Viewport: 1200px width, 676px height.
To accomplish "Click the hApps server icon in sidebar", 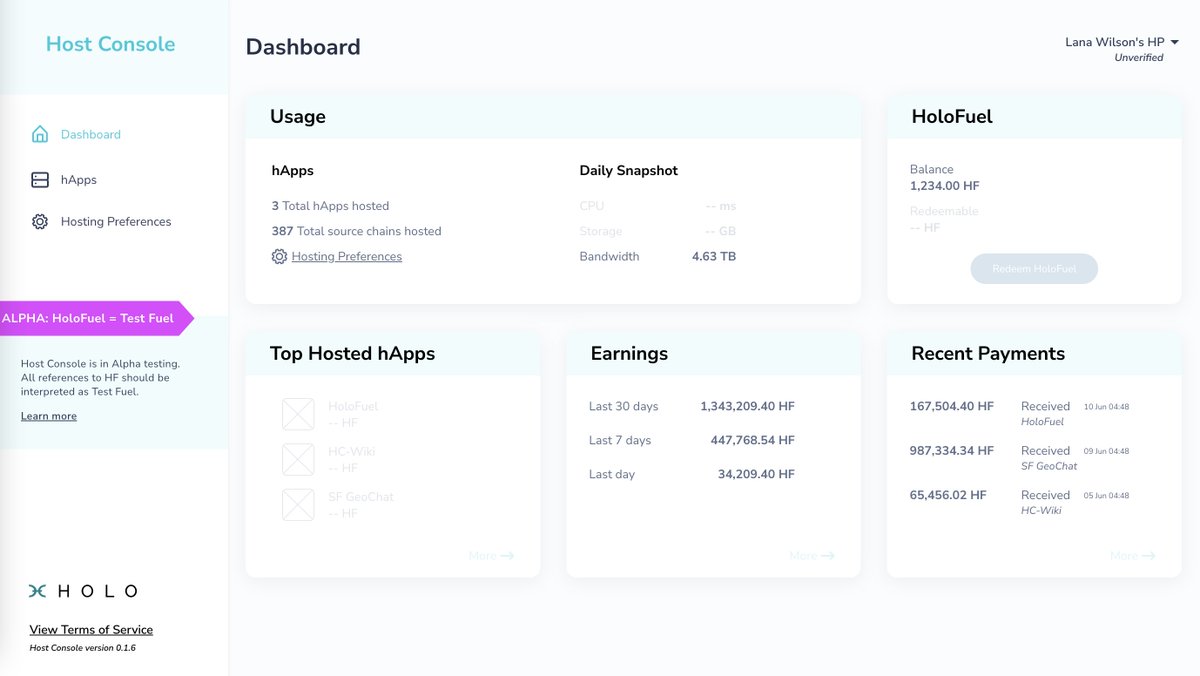I will click(x=40, y=180).
